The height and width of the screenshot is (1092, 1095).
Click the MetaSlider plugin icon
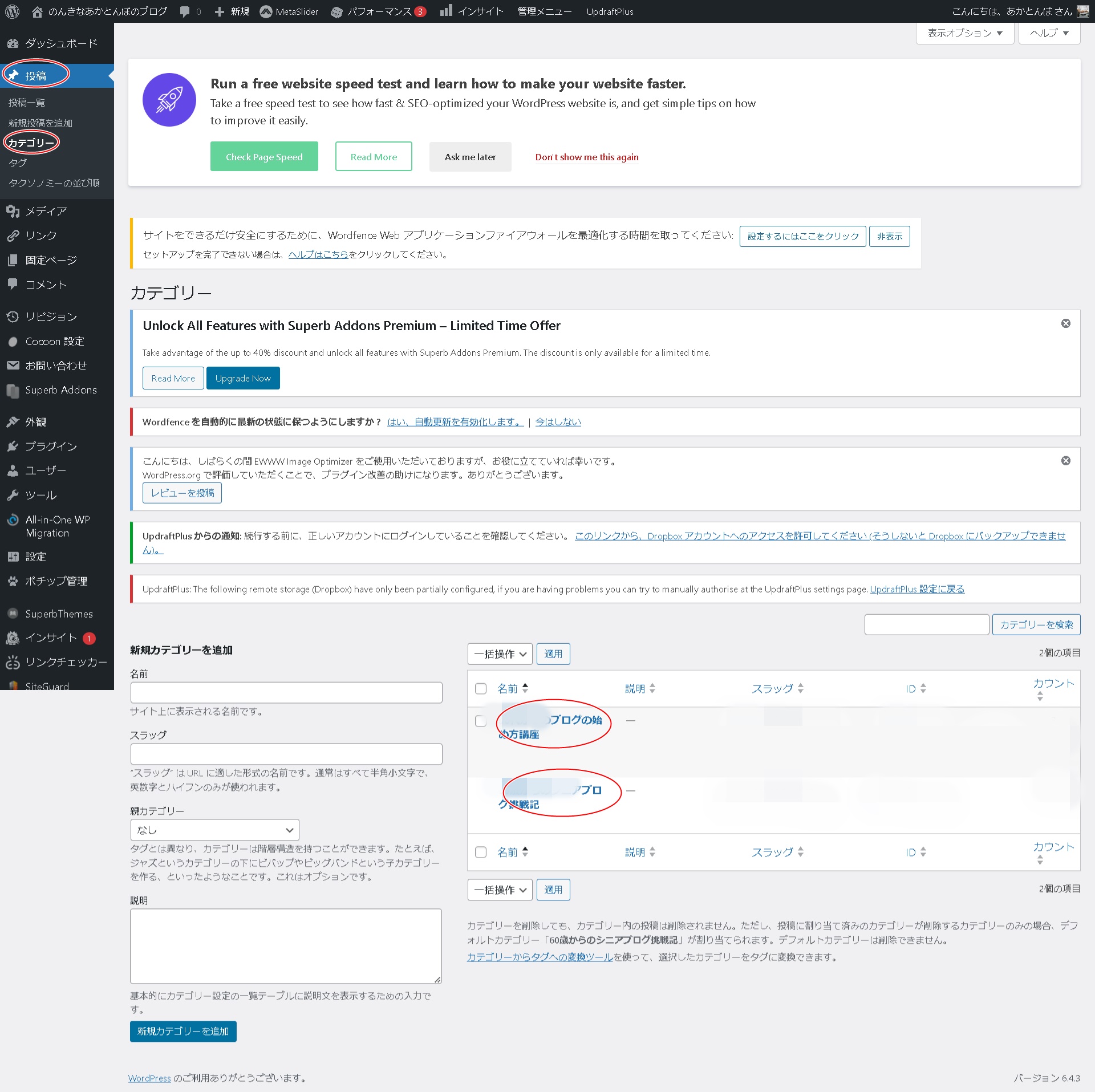click(263, 11)
